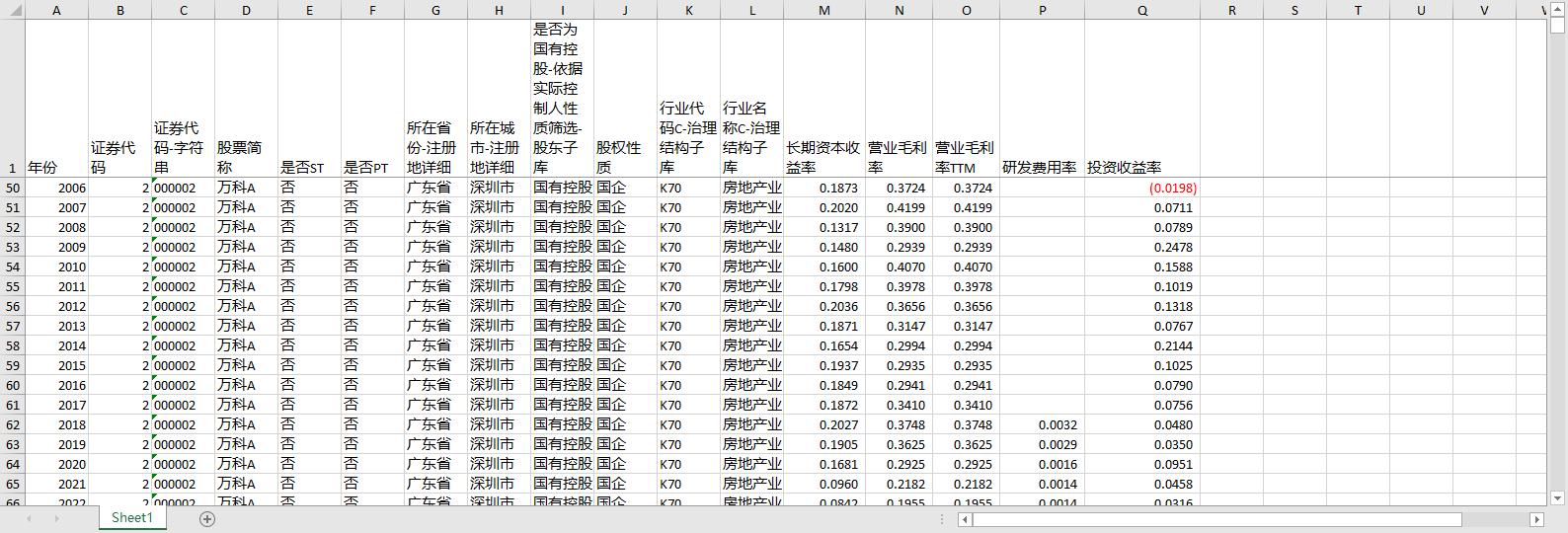Select column C header

[x=183, y=10]
